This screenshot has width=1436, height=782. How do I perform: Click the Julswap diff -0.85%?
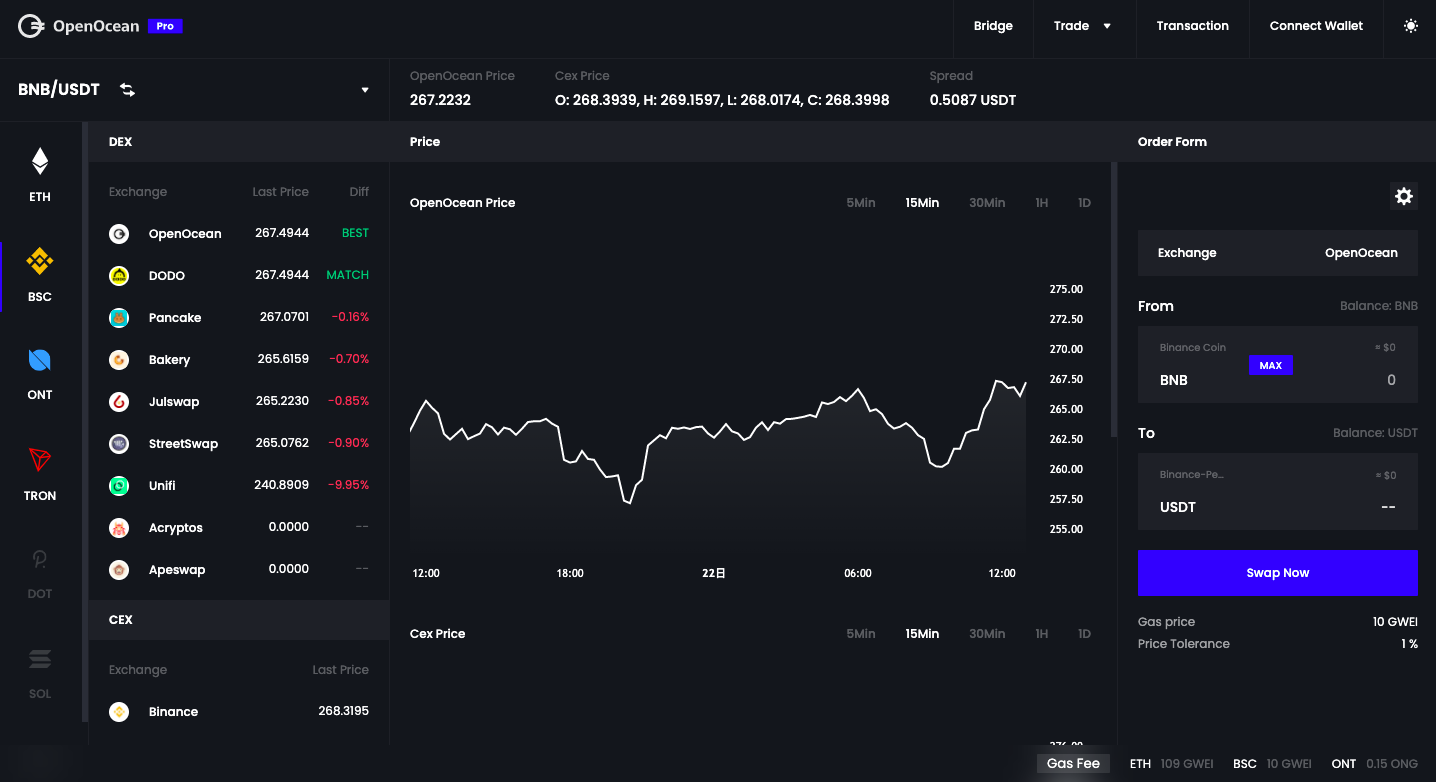click(348, 401)
